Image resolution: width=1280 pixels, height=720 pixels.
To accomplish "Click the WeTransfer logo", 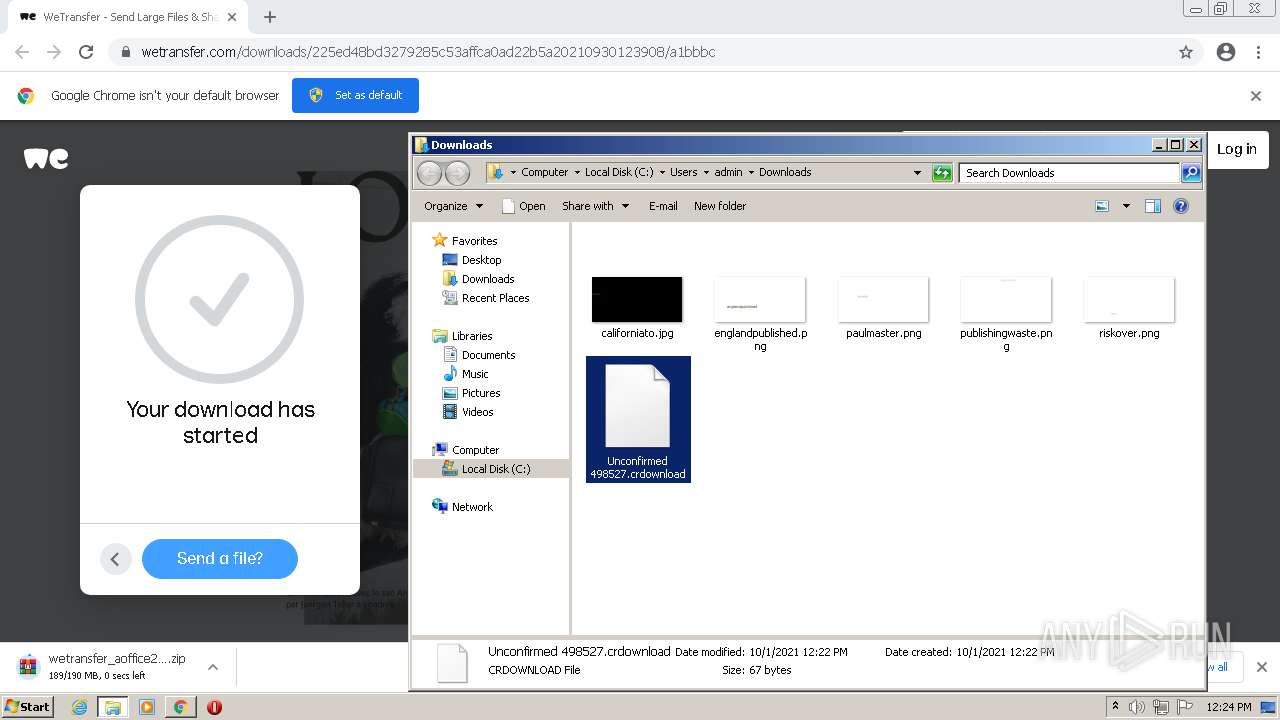I will 46,158.
